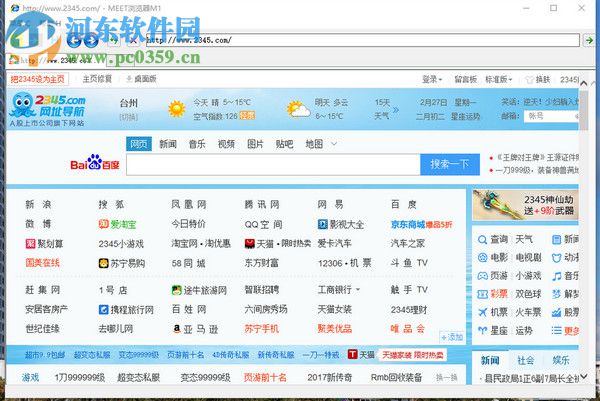600x401 pixels.
Task: Open 新浪 site link
Action: point(38,204)
